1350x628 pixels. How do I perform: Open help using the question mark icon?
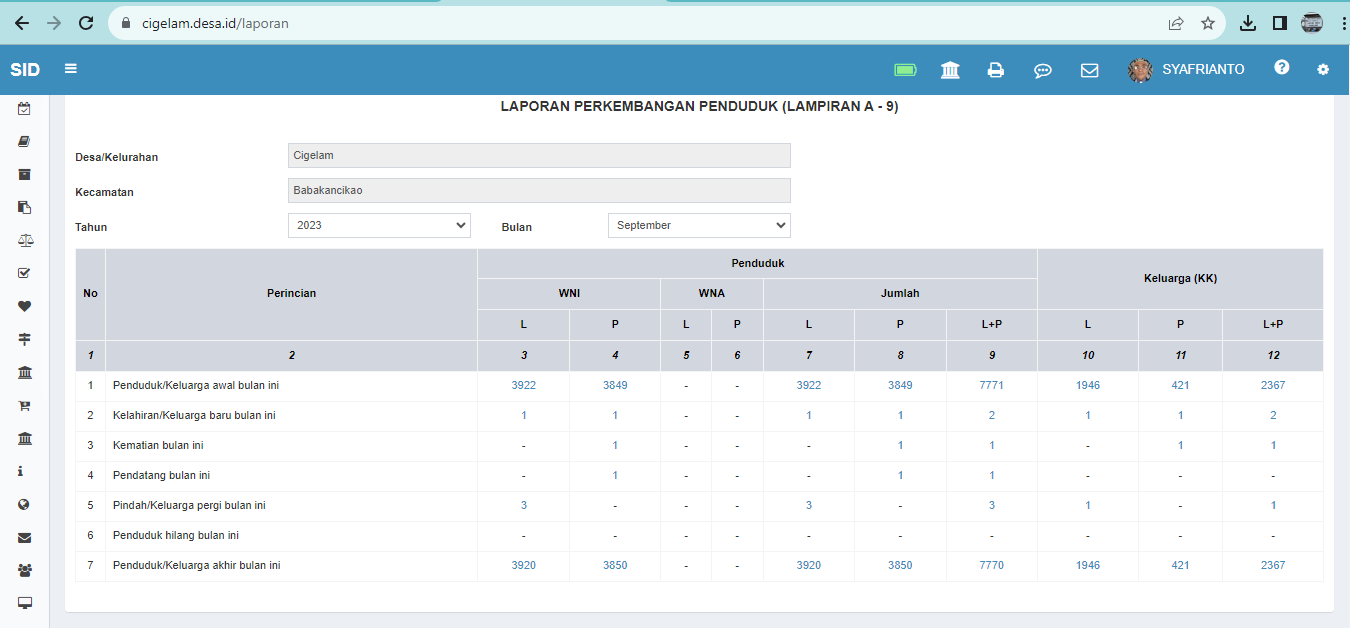pos(1281,69)
